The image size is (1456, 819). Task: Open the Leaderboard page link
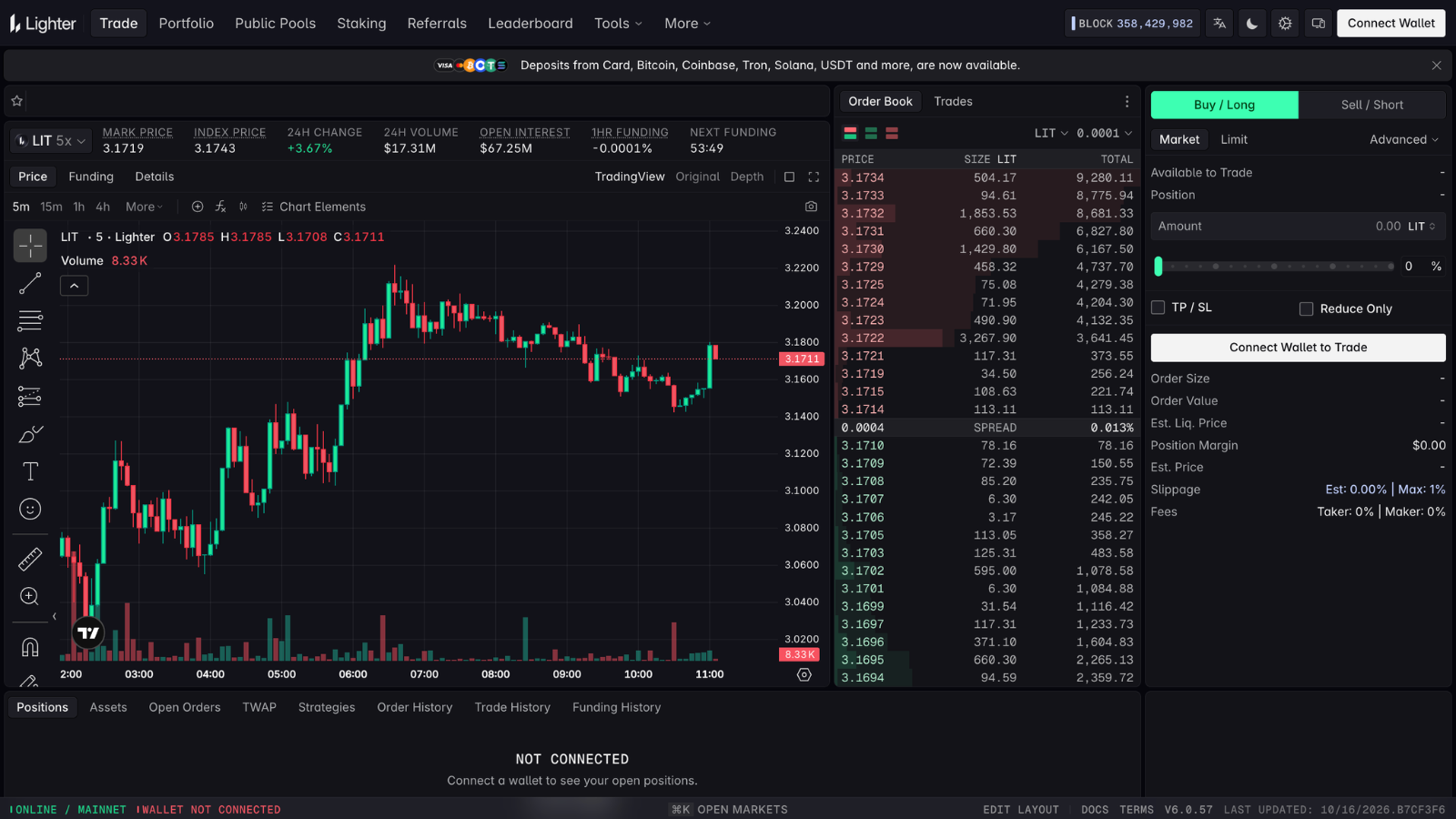coord(531,24)
